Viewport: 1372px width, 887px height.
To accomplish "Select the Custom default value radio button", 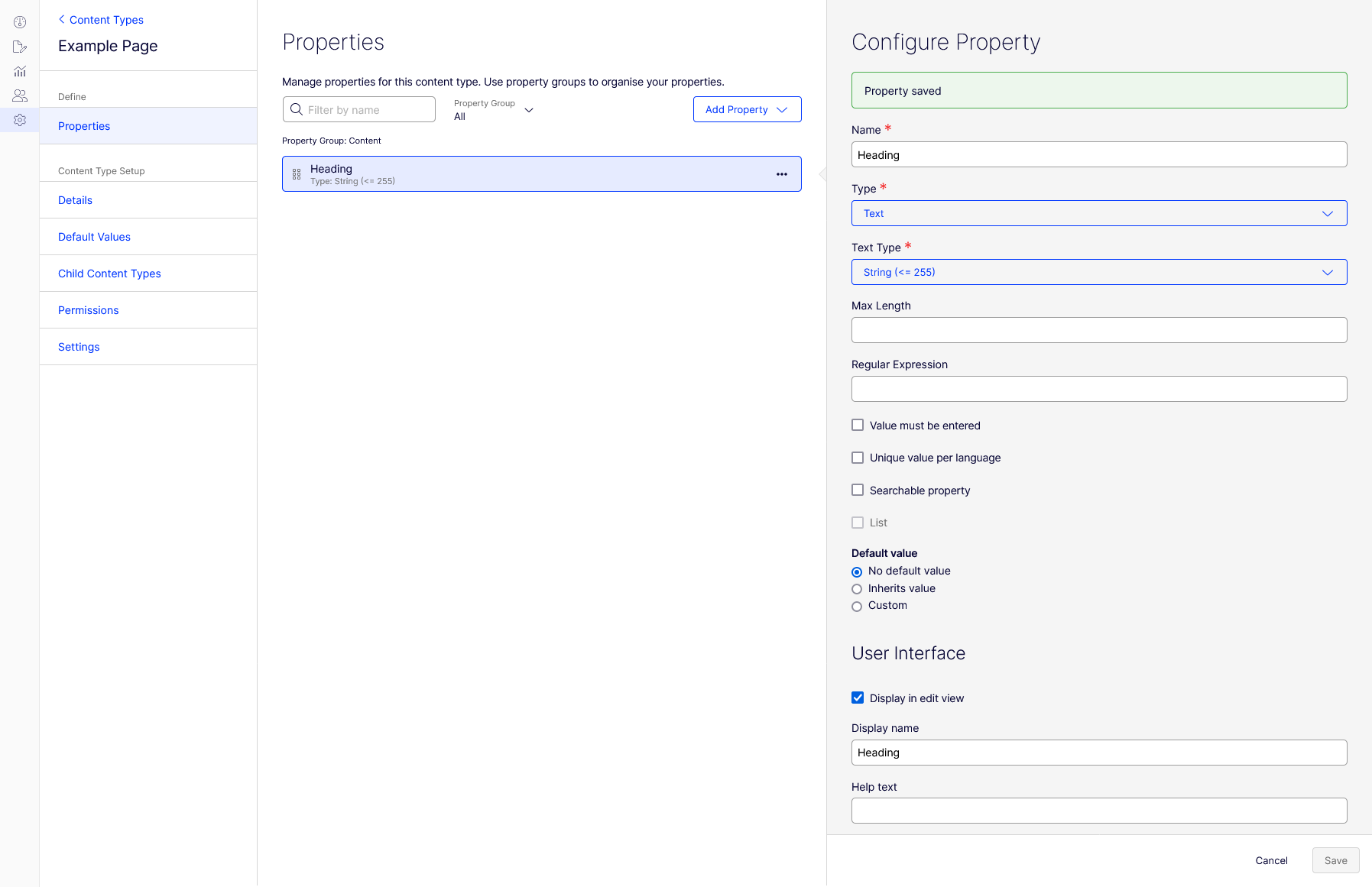I will [x=857, y=606].
